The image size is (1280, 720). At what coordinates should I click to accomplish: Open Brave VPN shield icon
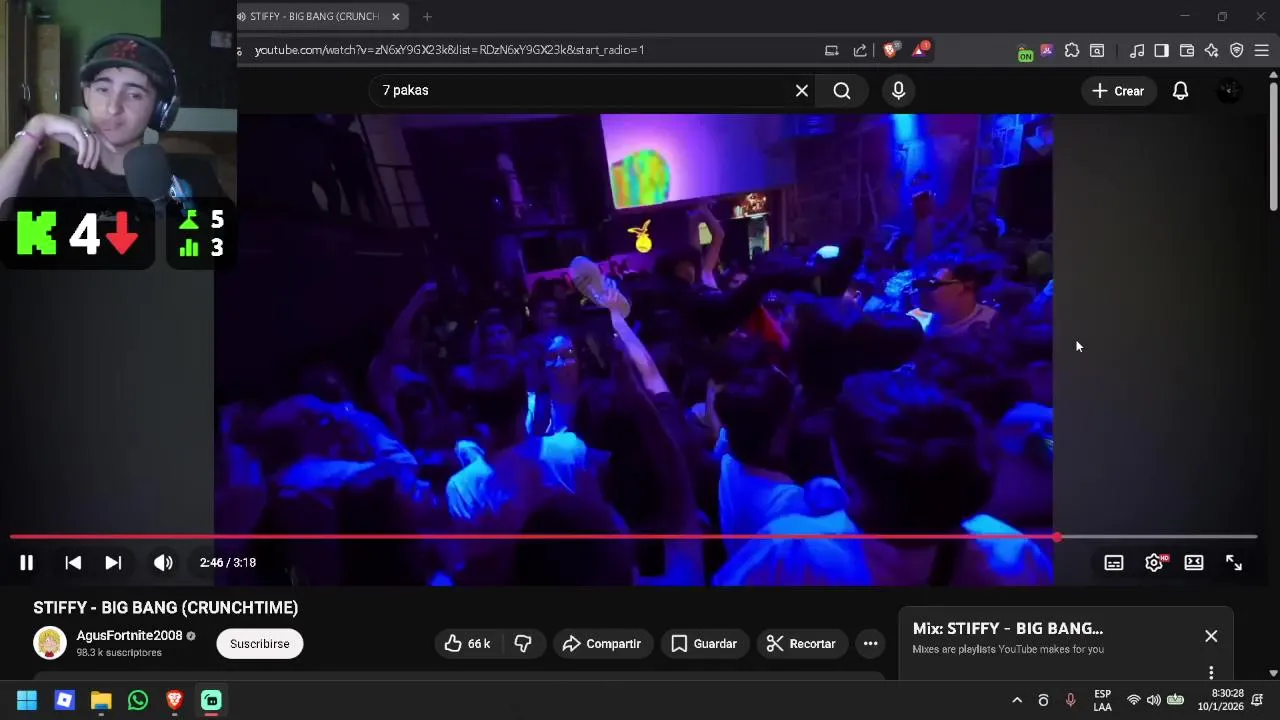coord(1236,50)
